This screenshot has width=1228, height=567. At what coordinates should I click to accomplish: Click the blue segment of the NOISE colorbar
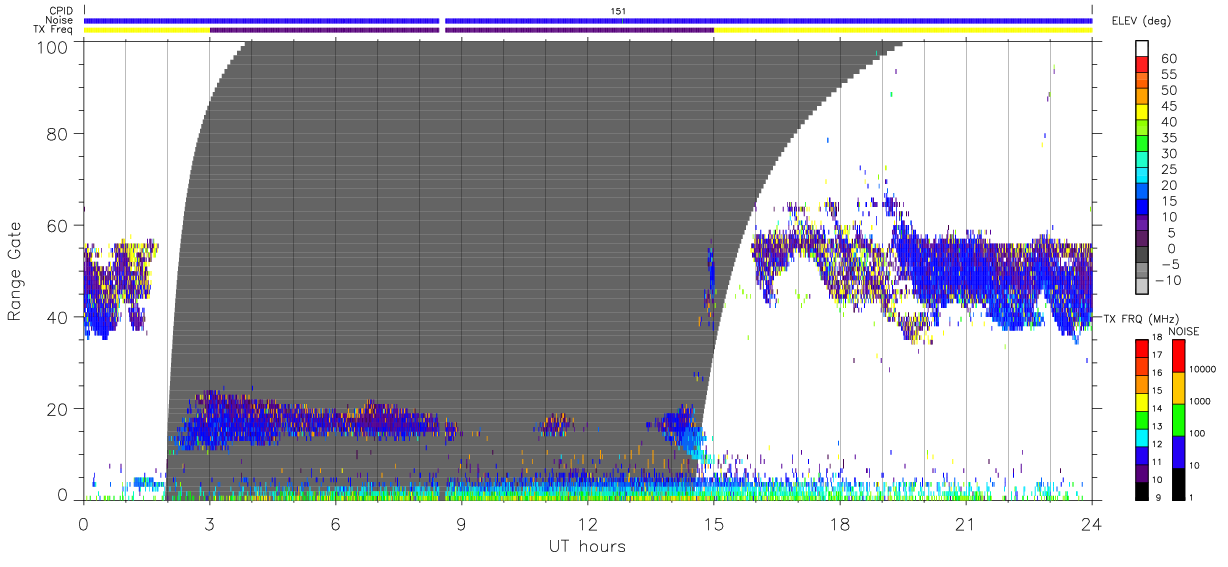click(x=1180, y=450)
